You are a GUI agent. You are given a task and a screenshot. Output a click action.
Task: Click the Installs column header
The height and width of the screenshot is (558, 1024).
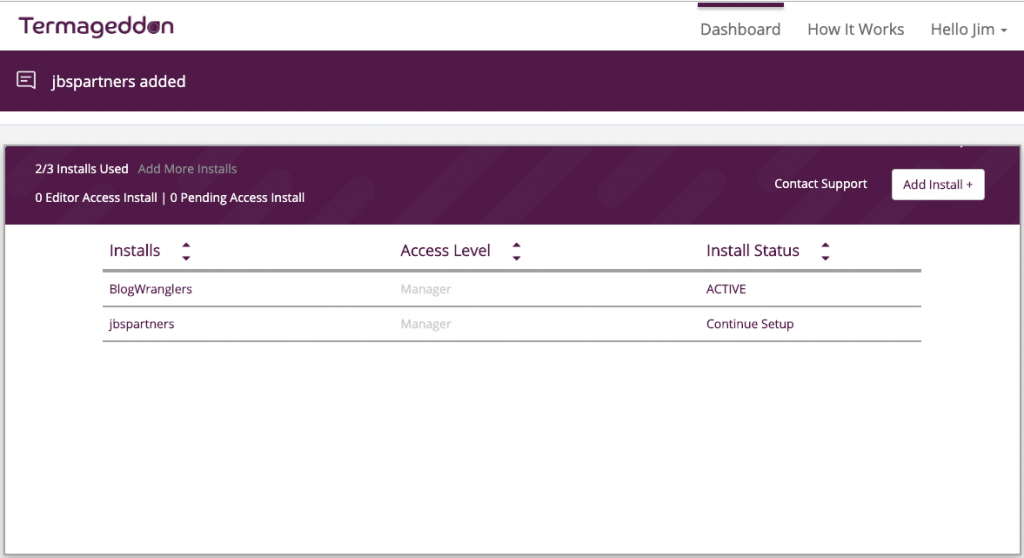tap(135, 251)
